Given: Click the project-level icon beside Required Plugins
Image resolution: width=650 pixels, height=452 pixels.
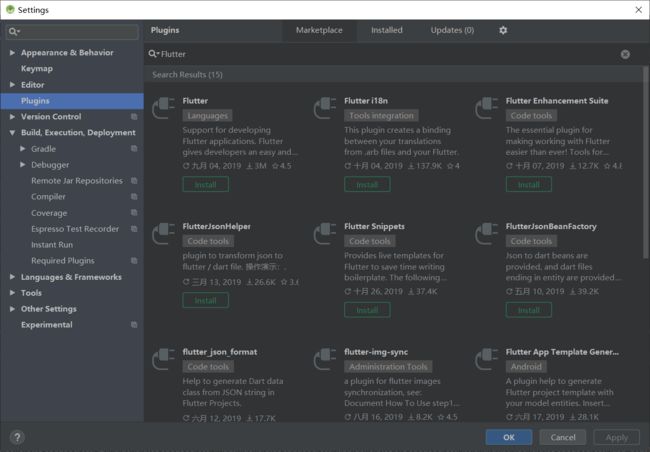Looking at the screenshot, I should (x=134, y=260).
